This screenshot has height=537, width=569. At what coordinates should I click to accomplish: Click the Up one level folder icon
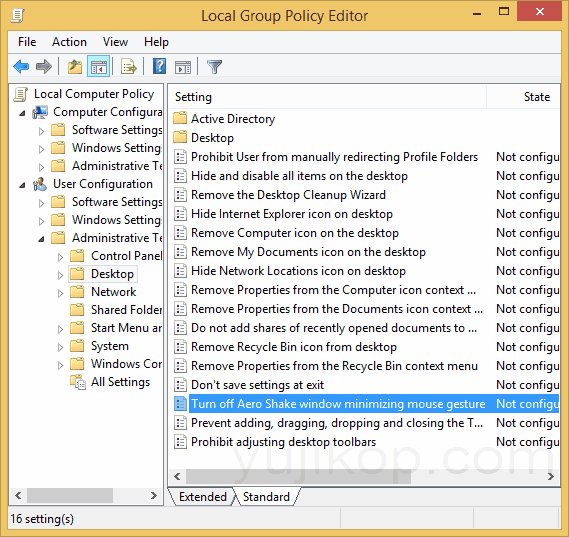pyautogui.click(x=75, y=67)
